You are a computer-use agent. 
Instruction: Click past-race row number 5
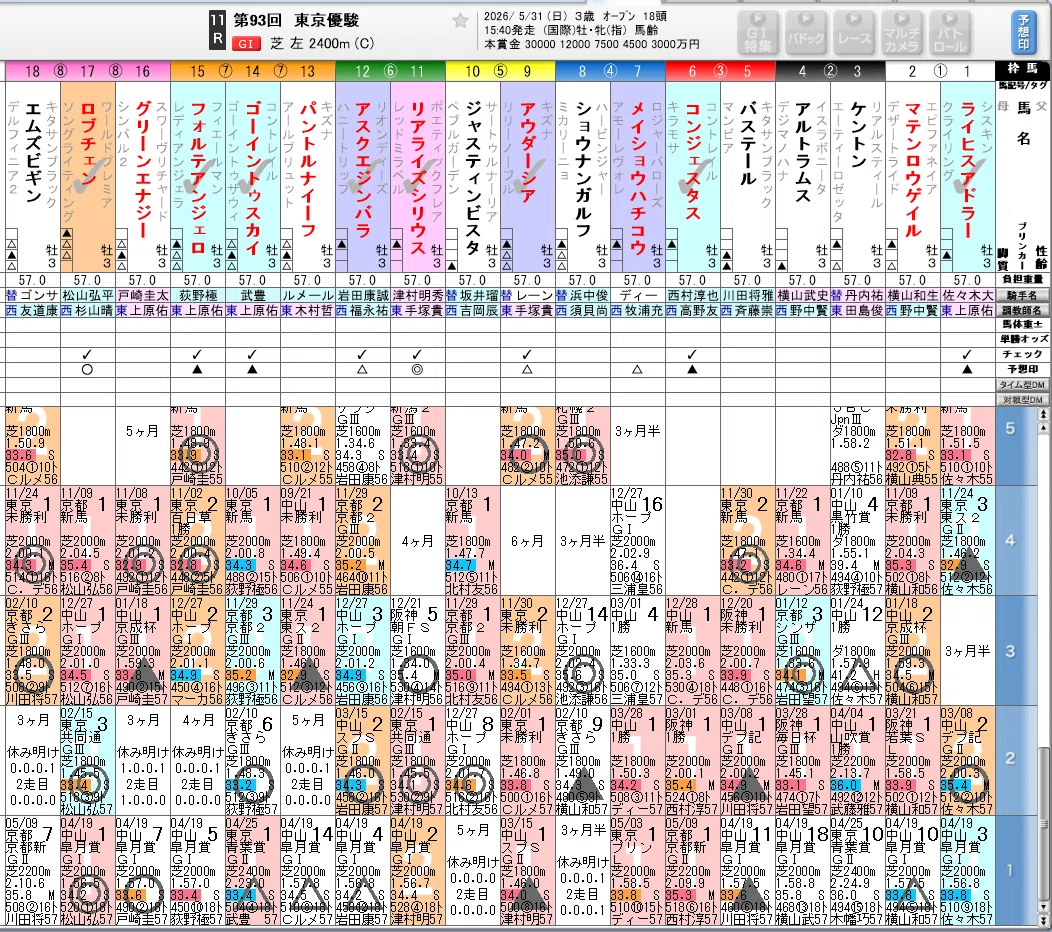1010,429
